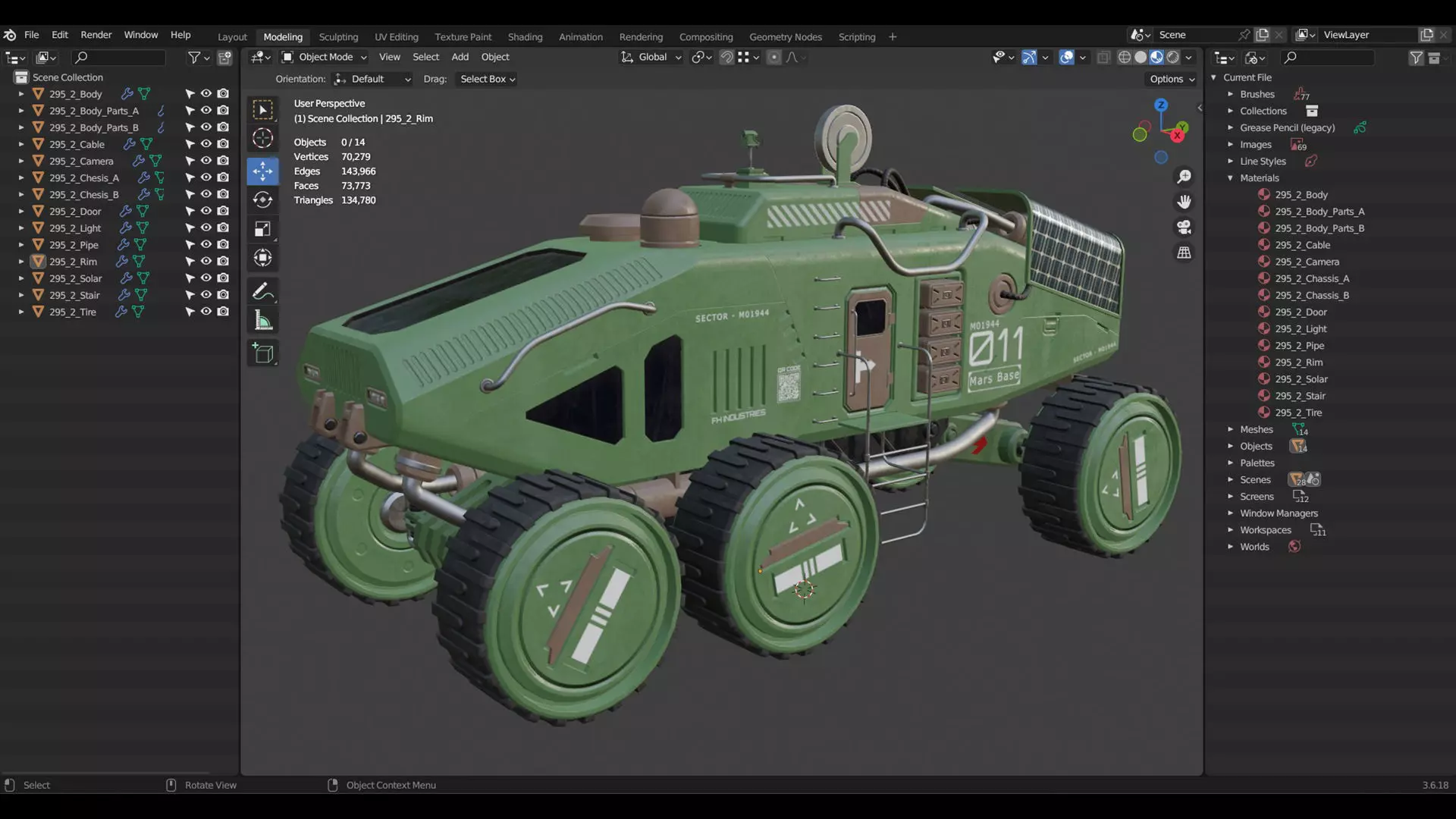Click the pan hand viewport icon
The image size is (1456, 819).
click(1184, 202)
